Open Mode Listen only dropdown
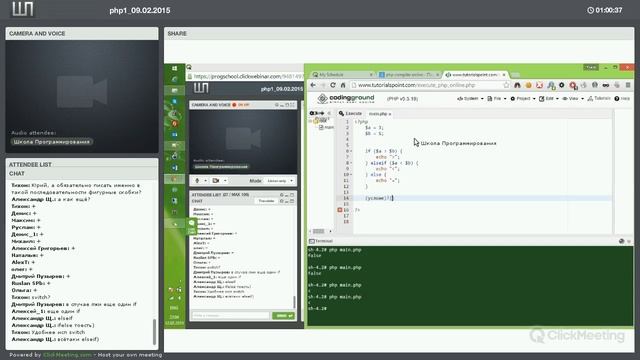 (280, 181)
